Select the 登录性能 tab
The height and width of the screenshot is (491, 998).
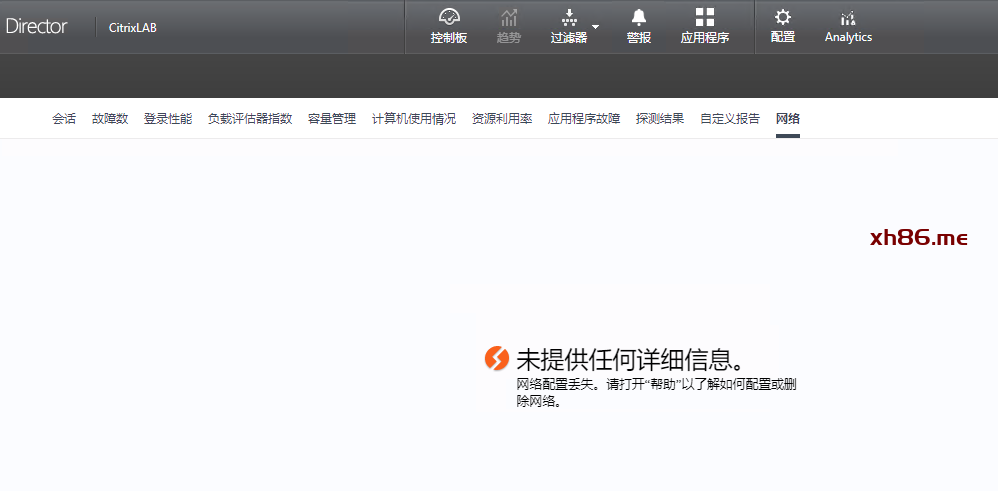[168, 119]
